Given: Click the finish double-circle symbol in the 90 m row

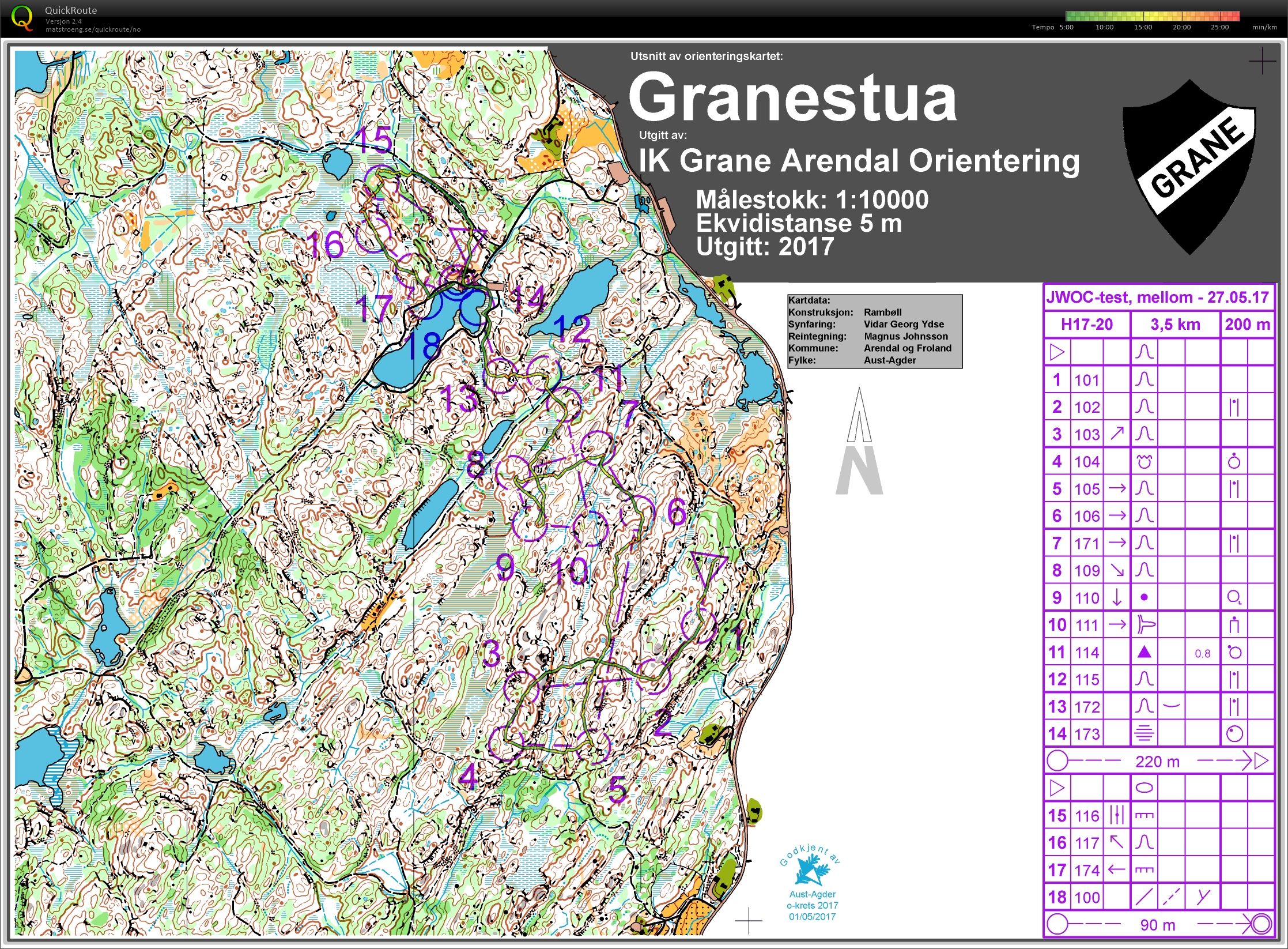Looking at the screenshot, I should coord(1261,924).
